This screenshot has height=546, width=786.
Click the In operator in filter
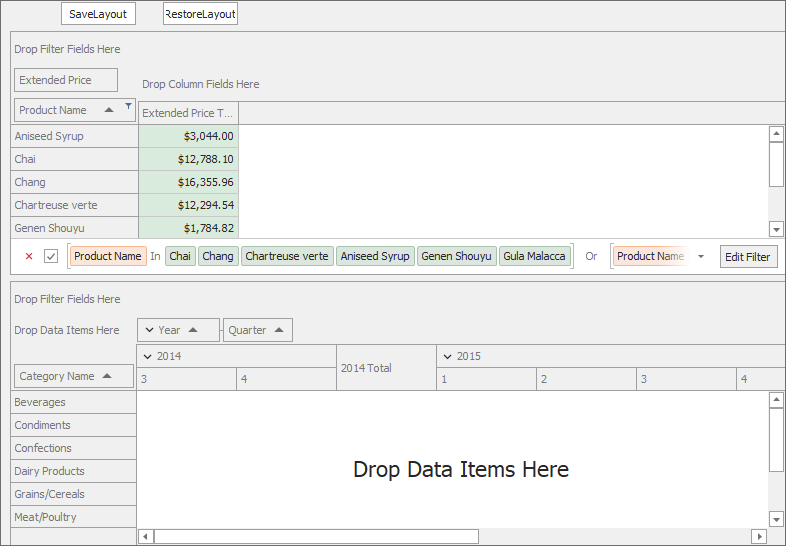pyautogui.click(x=155, y=256)
